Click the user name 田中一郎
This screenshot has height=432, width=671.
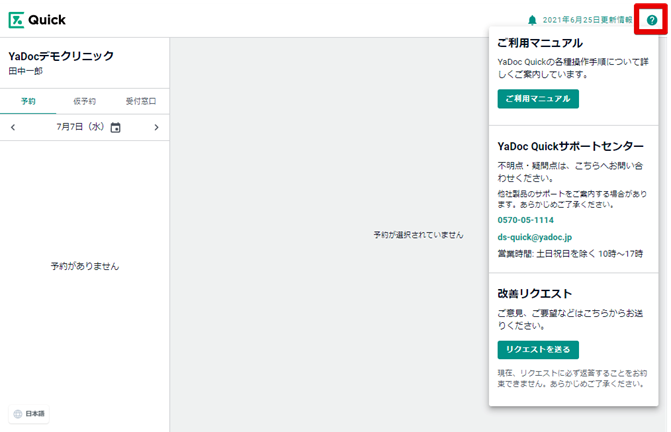29,71
